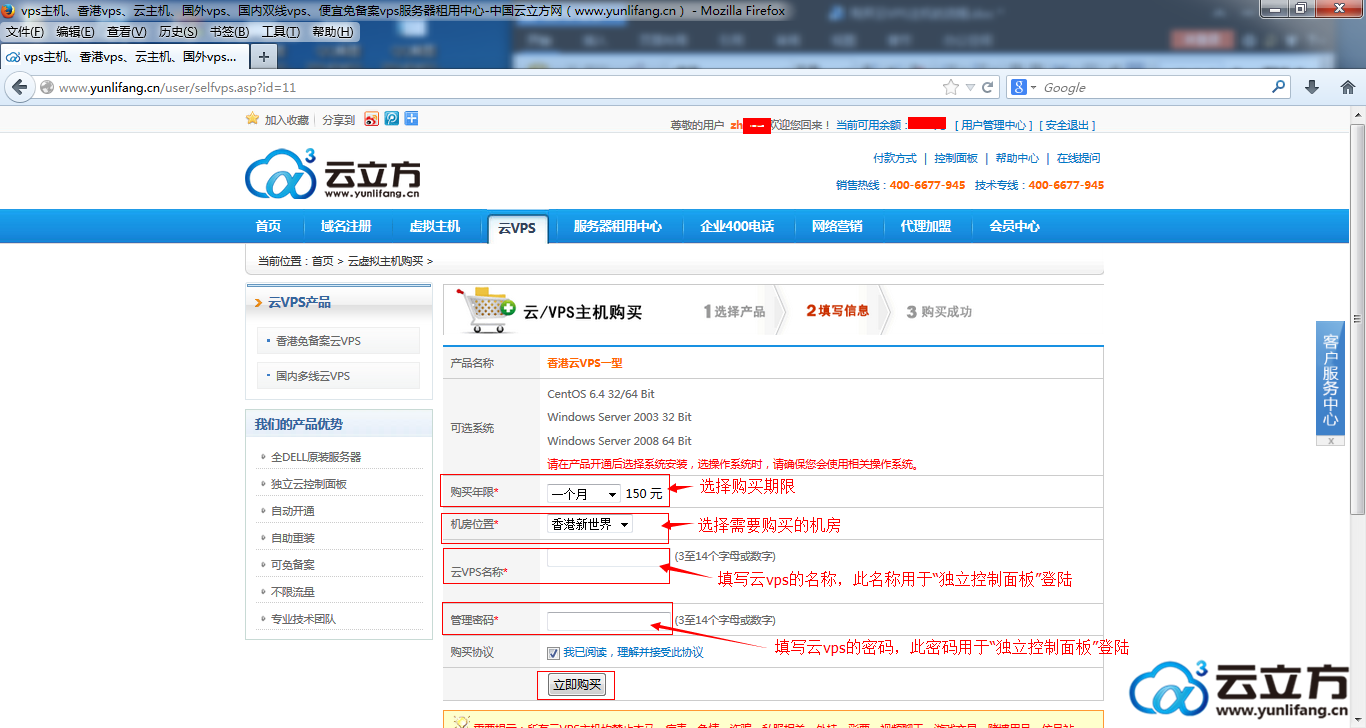Image resolution: width=1366 pixels, height=728 pixels.
Task: Open the 理解并接受此协议 link
Action: tap(660, 652)
